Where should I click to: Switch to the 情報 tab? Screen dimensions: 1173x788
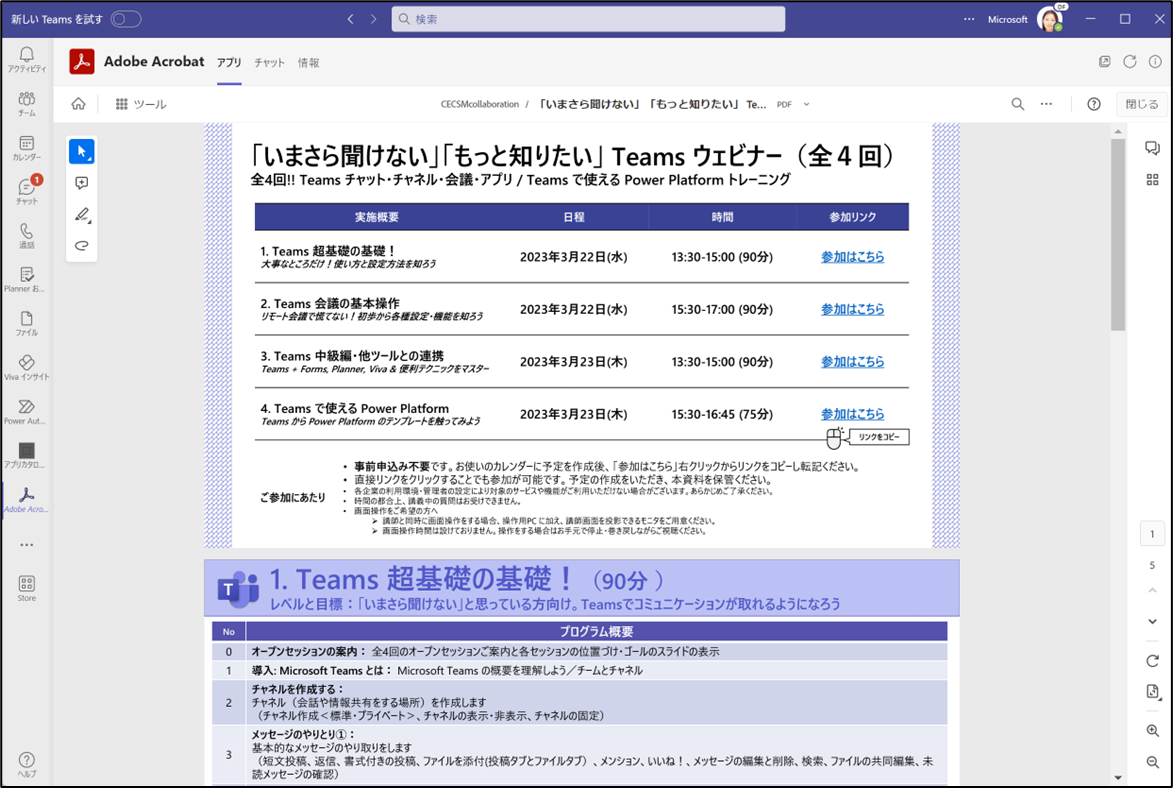pos(309,61)
